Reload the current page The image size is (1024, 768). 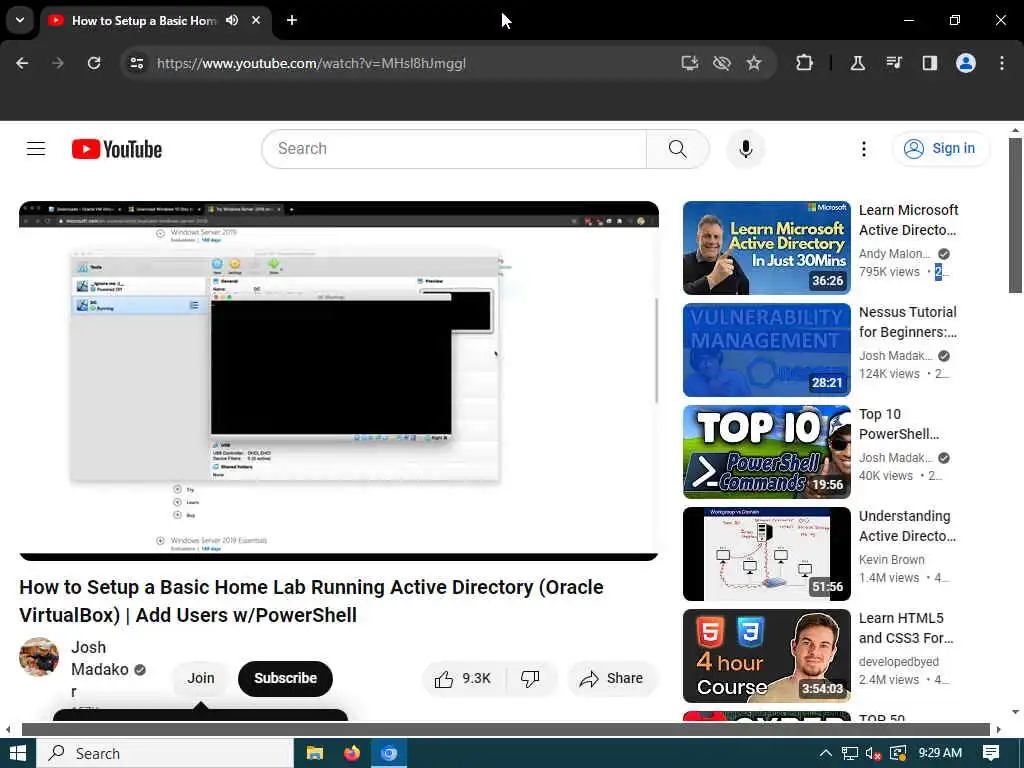(94, 63)
